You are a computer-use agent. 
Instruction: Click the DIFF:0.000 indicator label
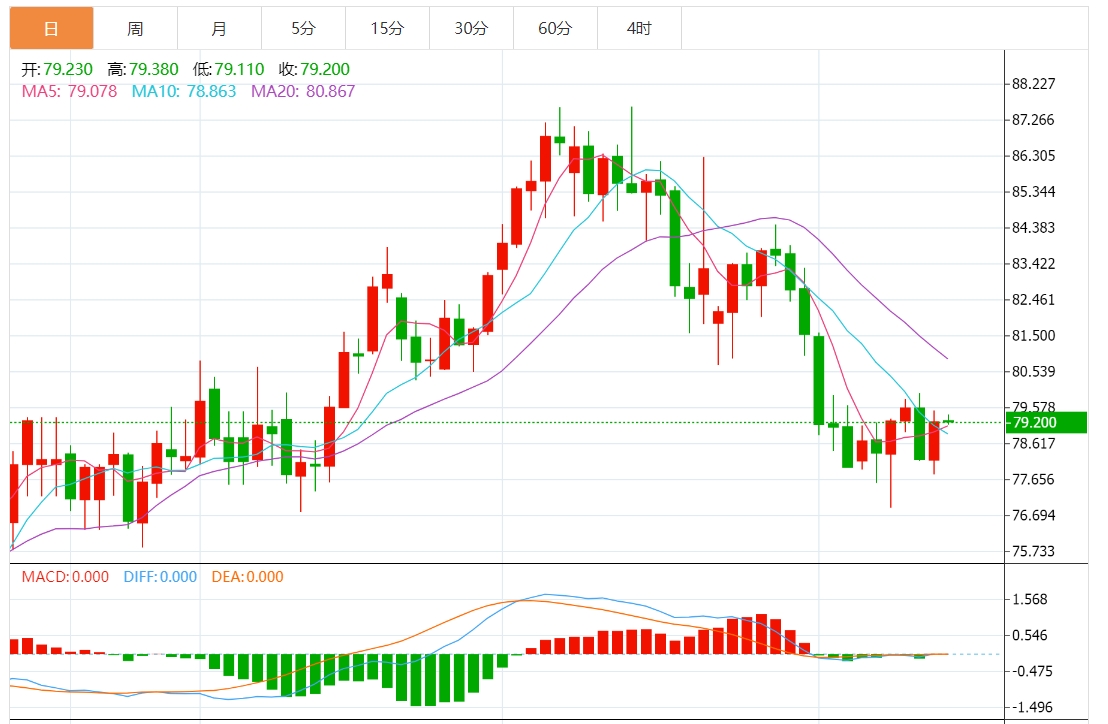pos(160,576)
